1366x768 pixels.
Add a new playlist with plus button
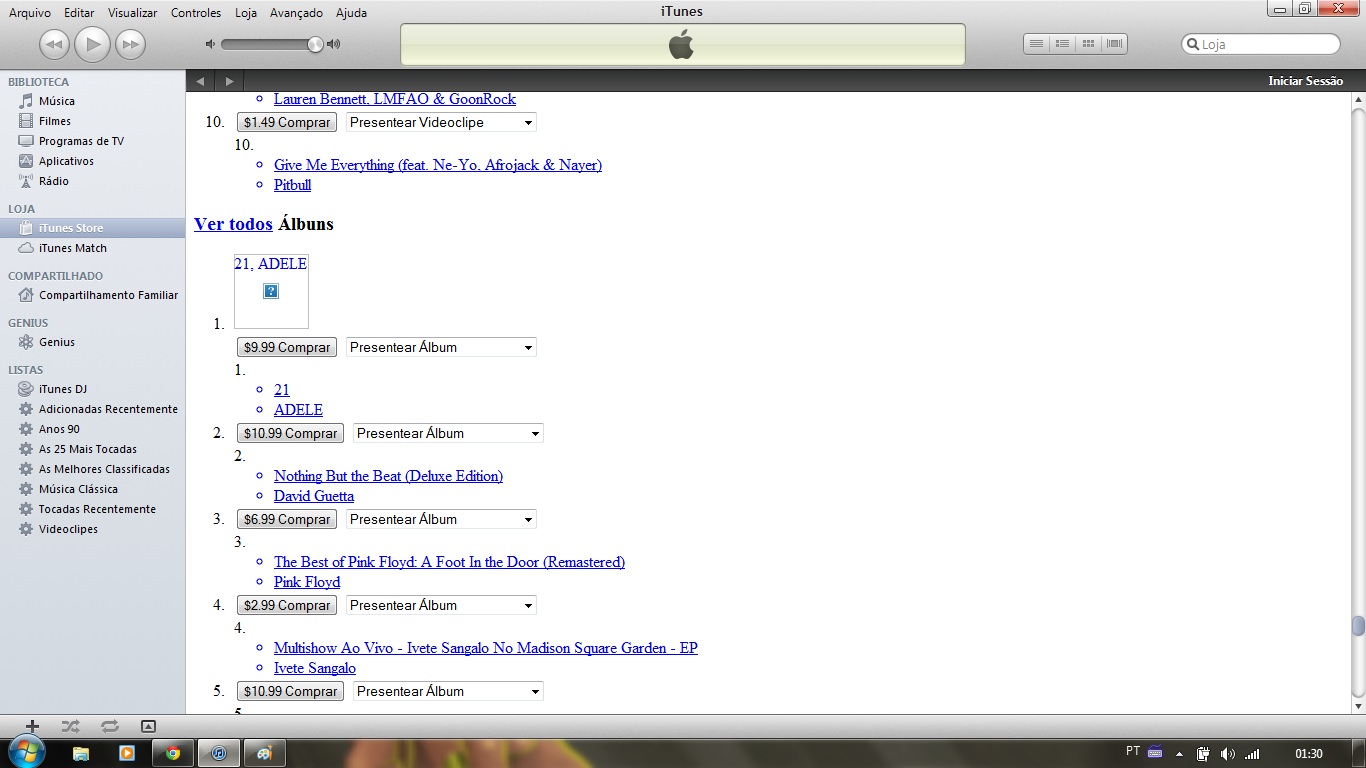pos(32,726)
